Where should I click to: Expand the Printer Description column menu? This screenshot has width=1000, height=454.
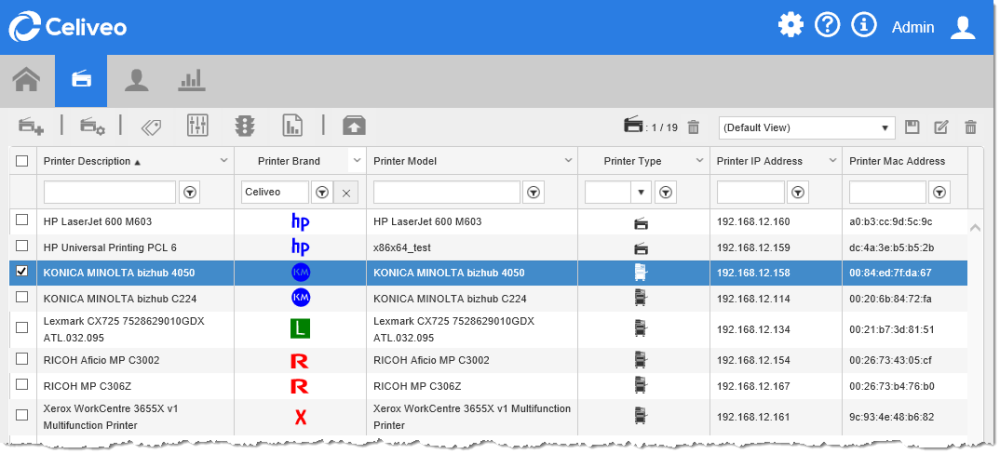224,161
